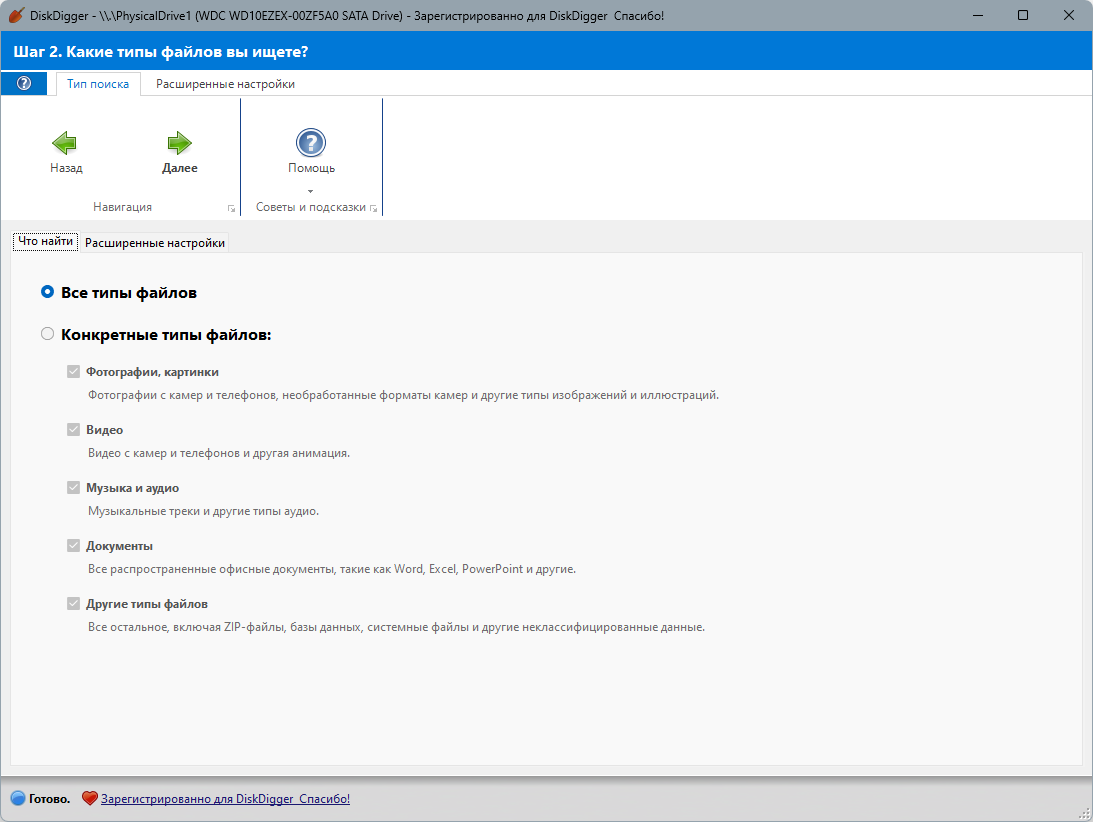Screen dimensions: 1093x822
Task: Toggle the Фотографии, картинки checkbox
Action: [x=73, y=372]
